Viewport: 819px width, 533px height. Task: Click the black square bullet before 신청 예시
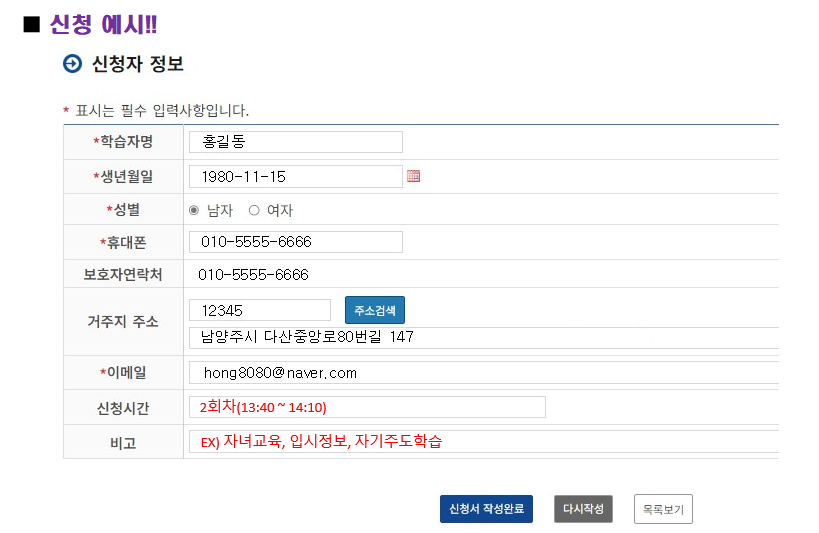pos(31,24)
